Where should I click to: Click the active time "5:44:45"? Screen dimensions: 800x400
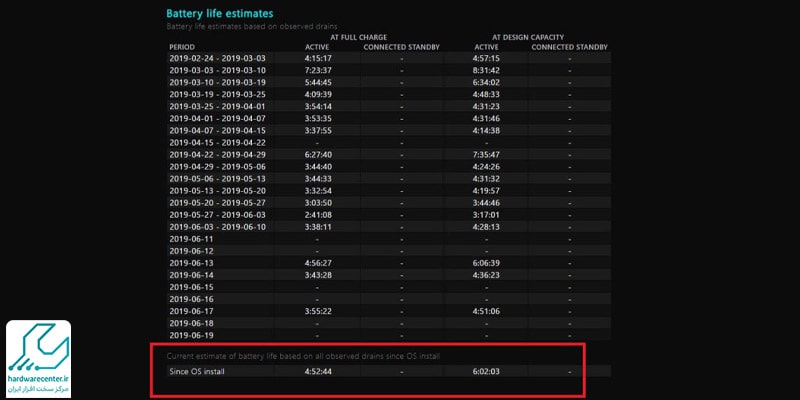point(318,83)
